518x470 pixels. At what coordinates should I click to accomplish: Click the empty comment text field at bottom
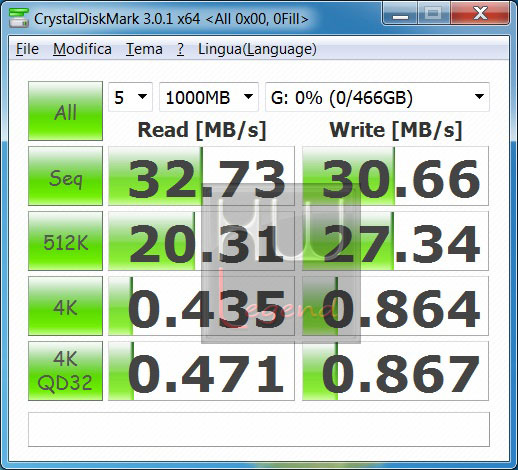pos(259,430)
